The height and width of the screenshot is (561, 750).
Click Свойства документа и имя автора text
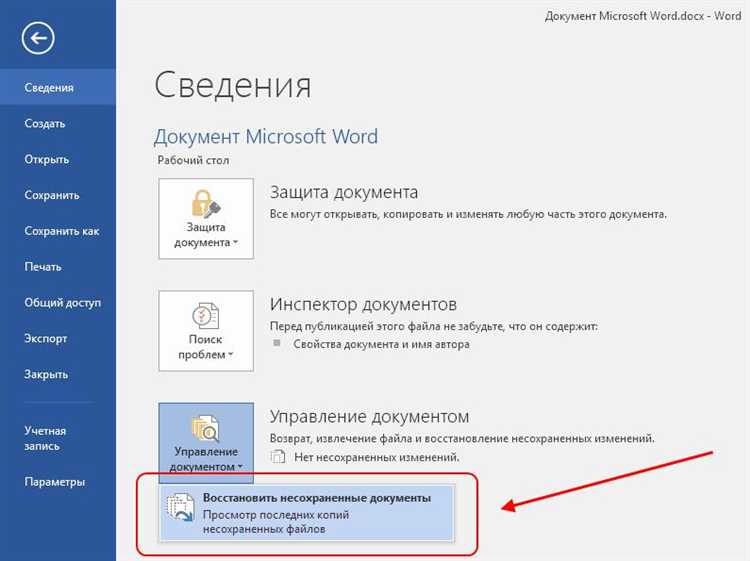(x=382, y=344)
